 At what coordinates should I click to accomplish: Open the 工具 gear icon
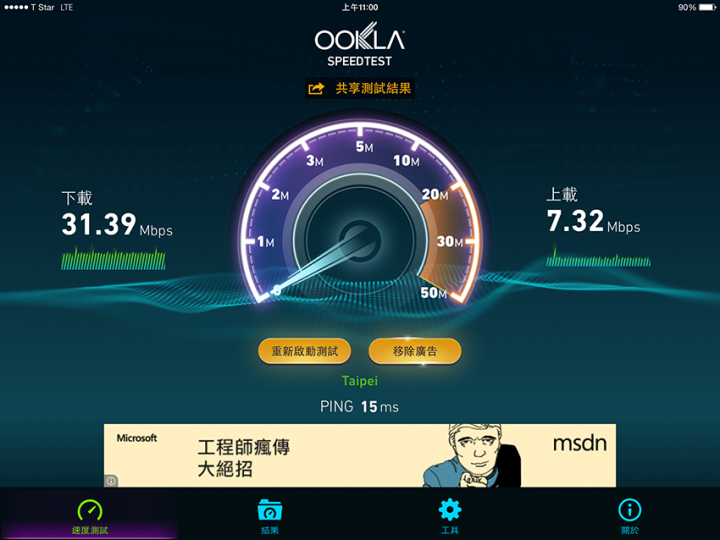(450, 509)
